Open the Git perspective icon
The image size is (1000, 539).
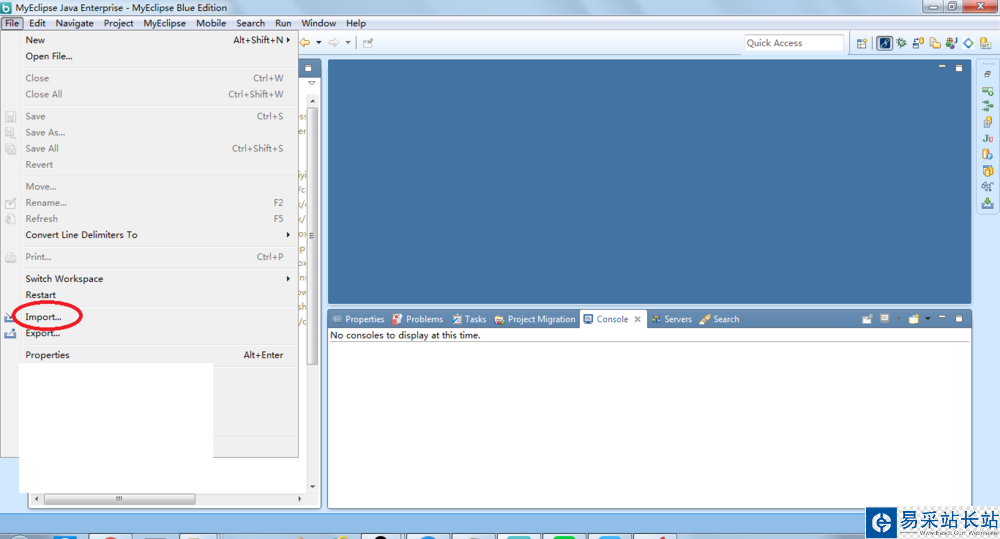[985, 43]
